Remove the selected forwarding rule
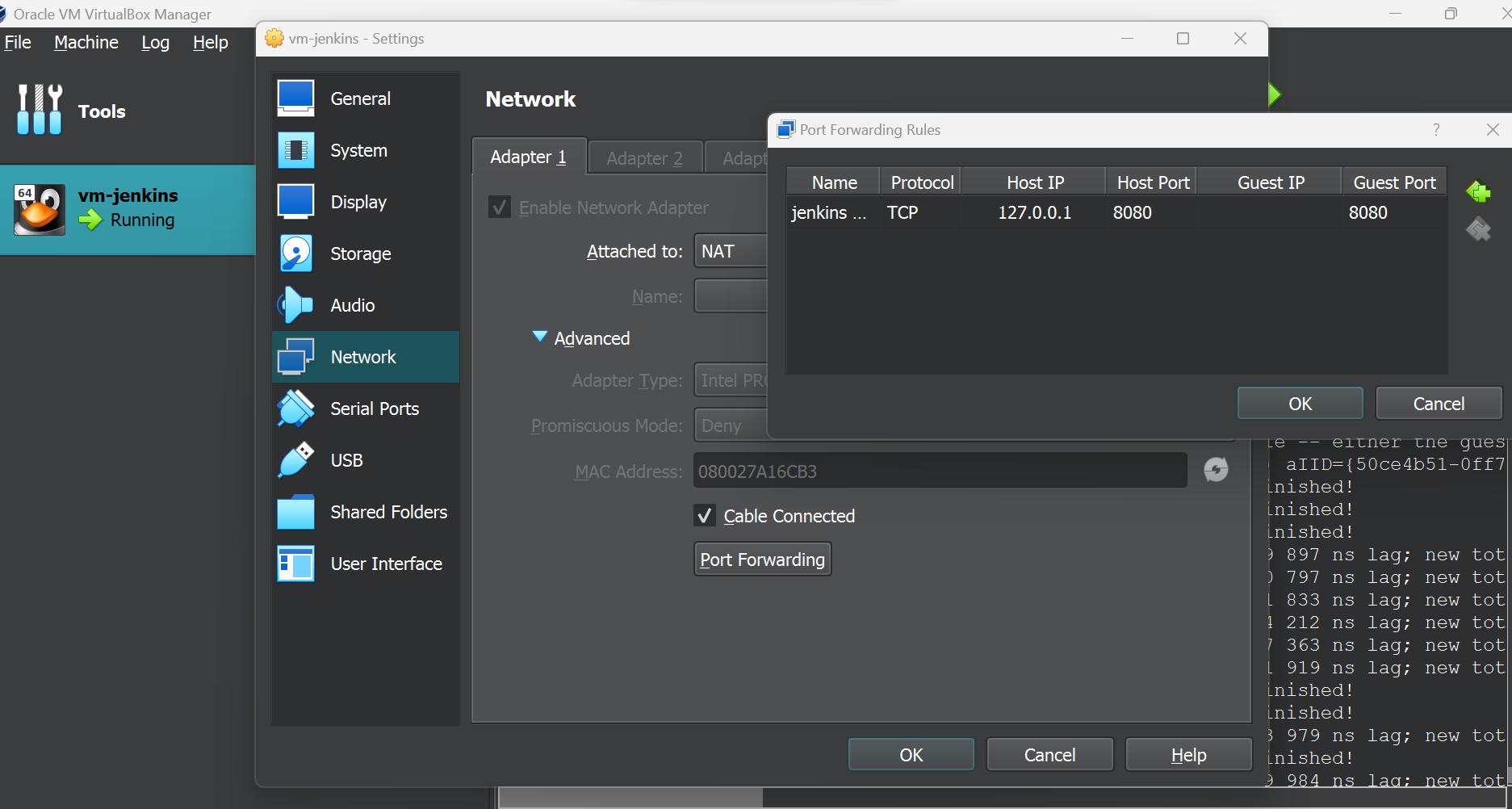Image resolution: width=1512 pixels, height=809 pixels. coord(1478,229)
